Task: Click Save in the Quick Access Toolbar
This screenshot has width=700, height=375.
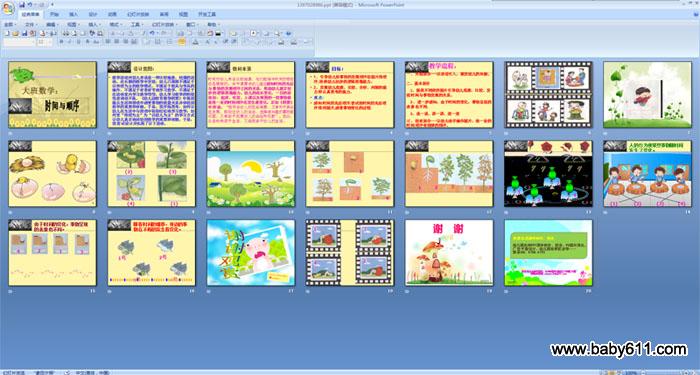Action: click(22, 4)
